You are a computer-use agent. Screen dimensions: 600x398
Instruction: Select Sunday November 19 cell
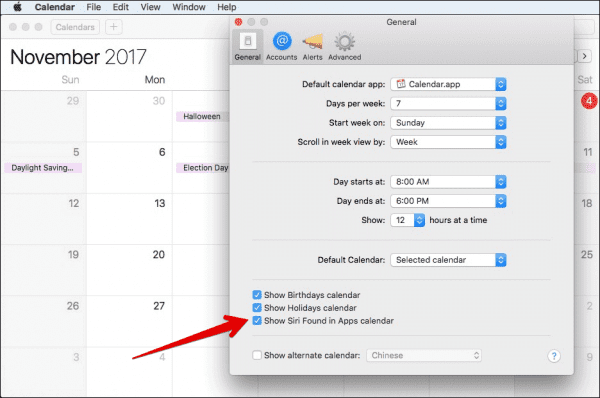point(44,270)
